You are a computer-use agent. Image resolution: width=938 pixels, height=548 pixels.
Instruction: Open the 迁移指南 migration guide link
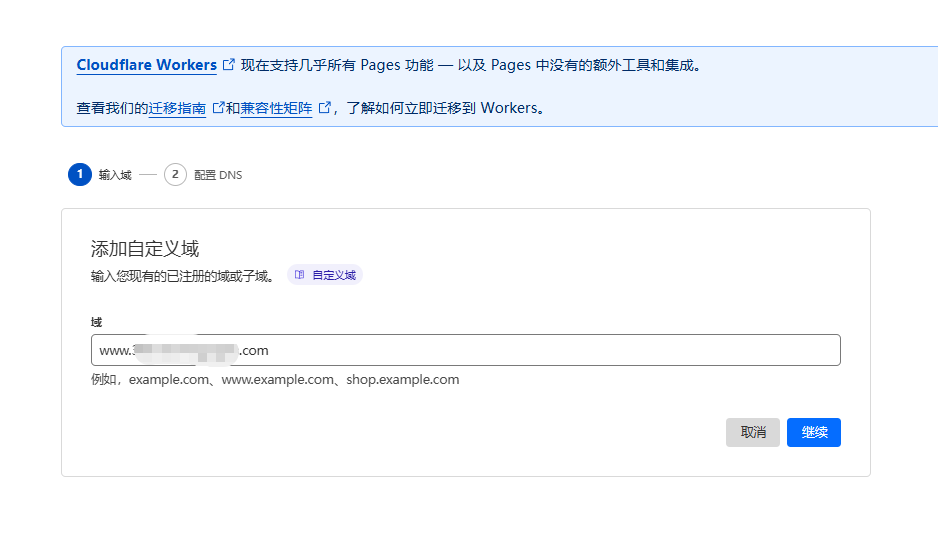pyautogui.click(x=177, y=108)
